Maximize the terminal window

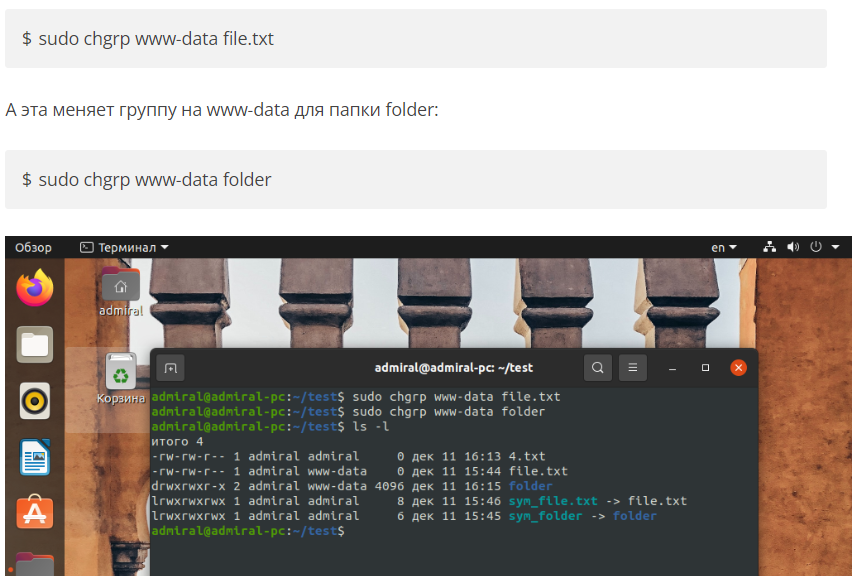[706, 368]
